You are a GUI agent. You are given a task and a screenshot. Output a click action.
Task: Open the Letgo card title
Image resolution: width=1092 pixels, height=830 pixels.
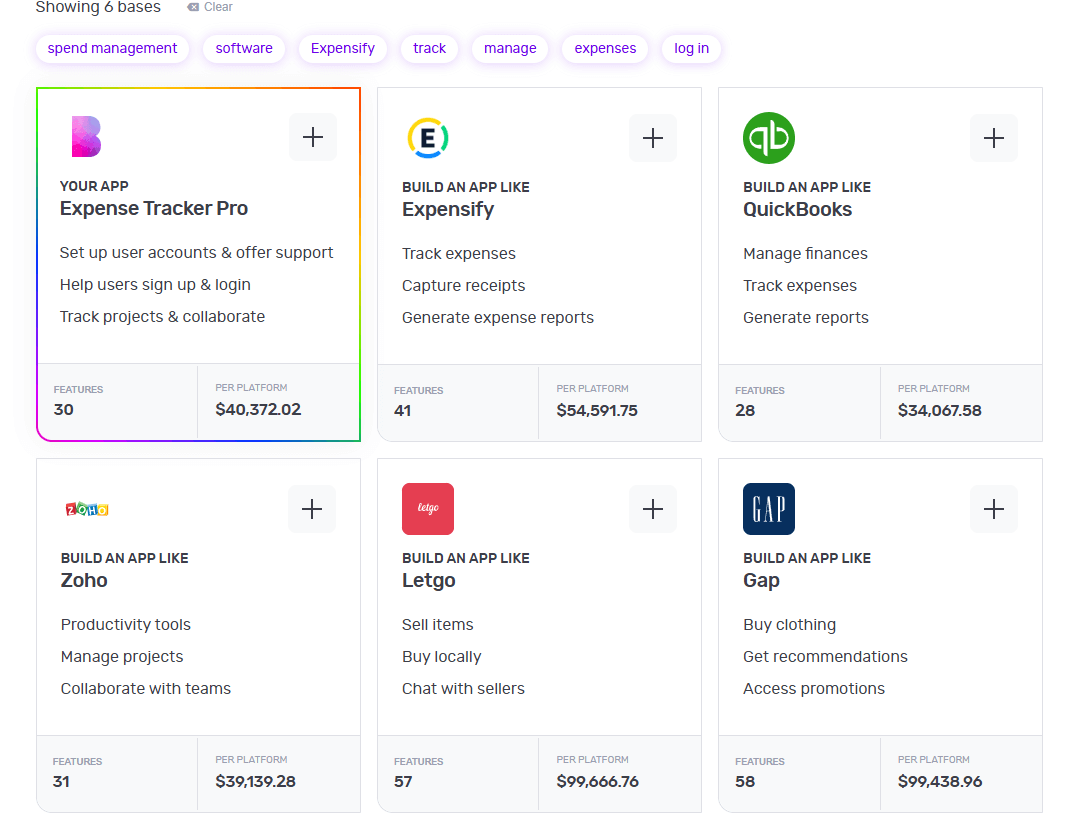(x=428, y=581)
